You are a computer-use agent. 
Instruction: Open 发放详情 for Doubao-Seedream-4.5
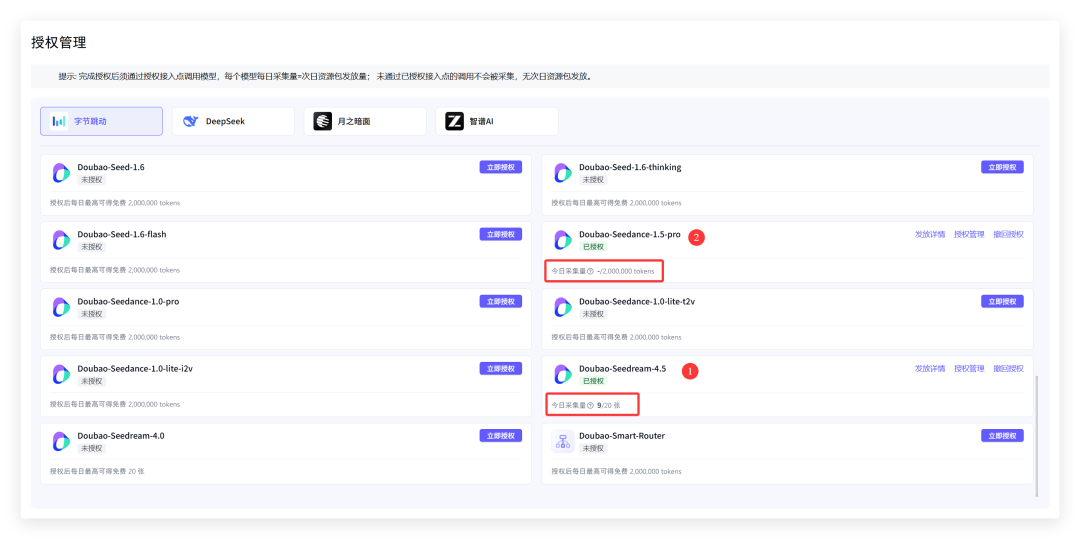(930, 368)
